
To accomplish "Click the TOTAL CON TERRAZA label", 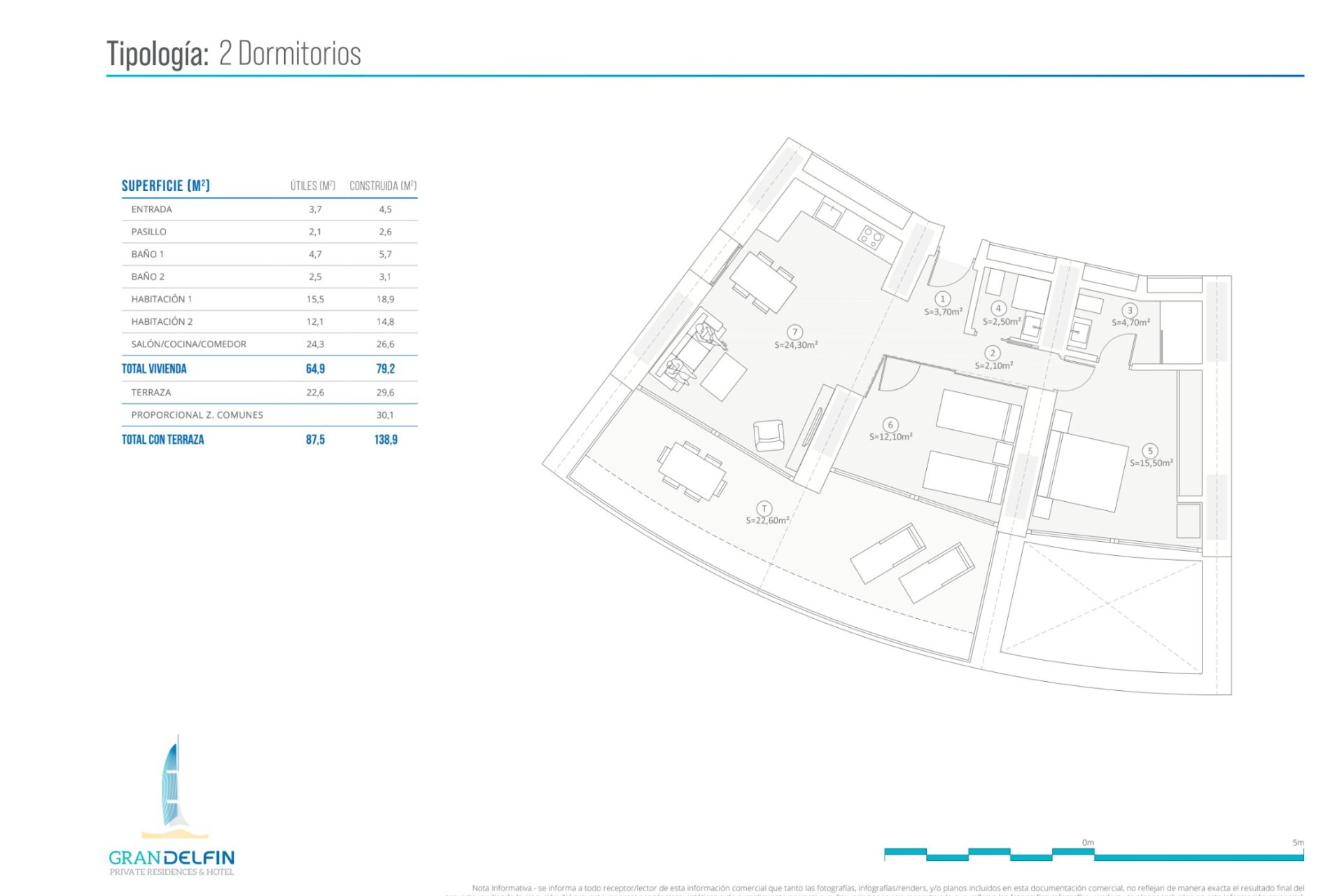I will 162,440.
